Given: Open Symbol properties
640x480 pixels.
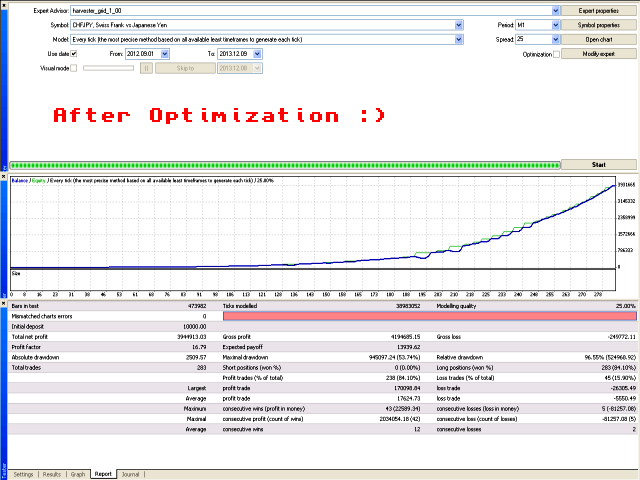Looking at the screenshot, I should [x=598, y=25].
